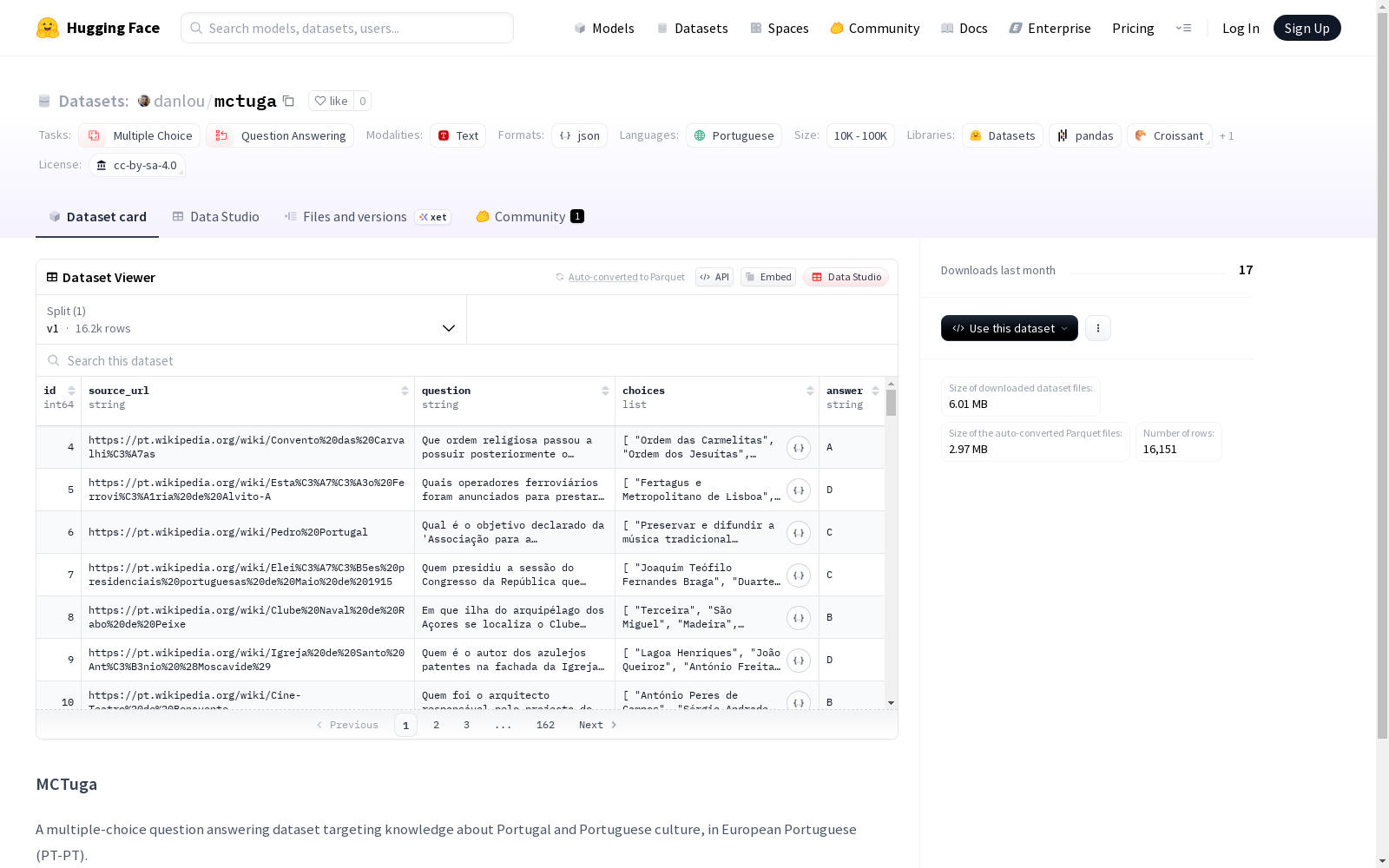Expand the Split v1 dropdown

(251, 319)
